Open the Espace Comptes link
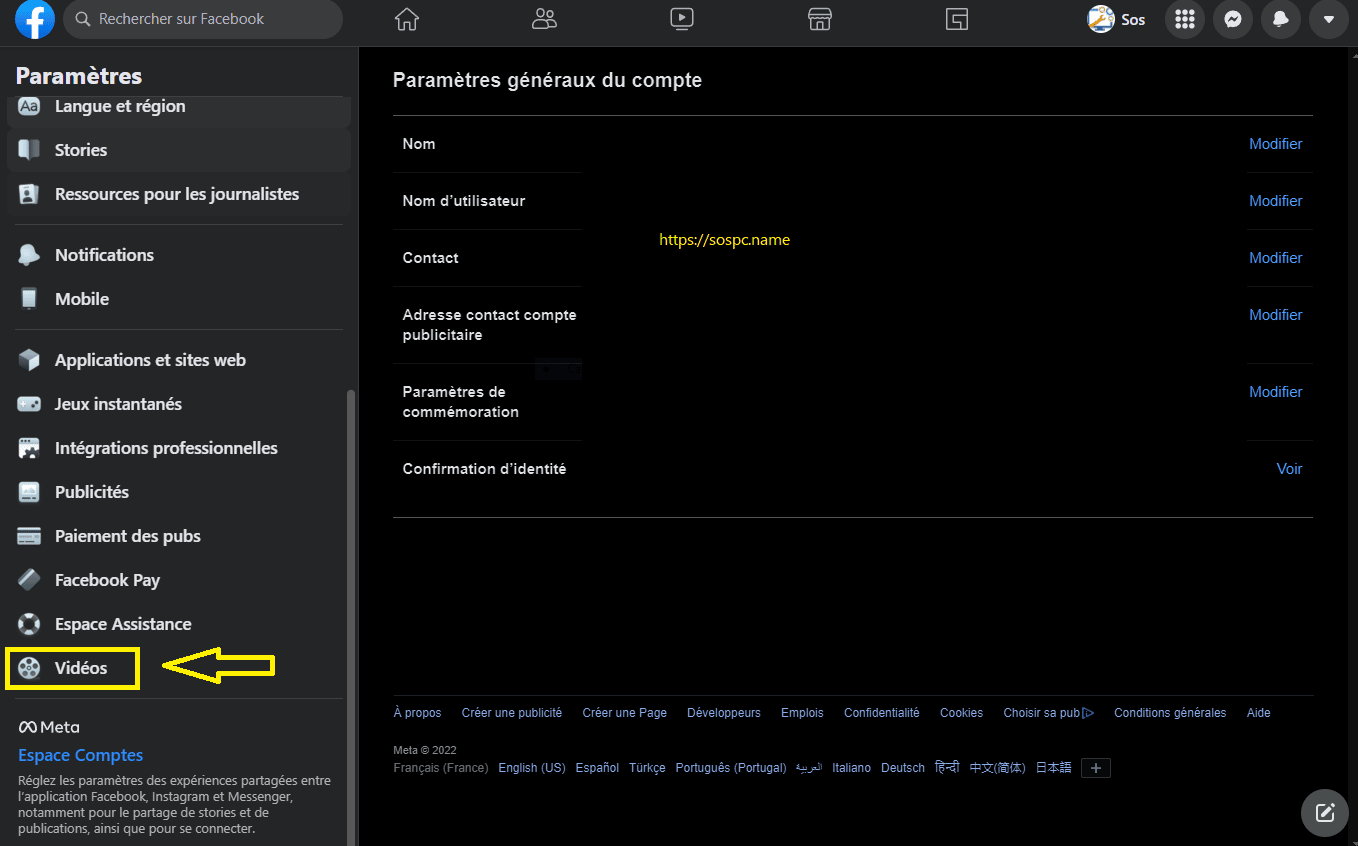This screenshot has width=1358, height=846. [80, 756]
